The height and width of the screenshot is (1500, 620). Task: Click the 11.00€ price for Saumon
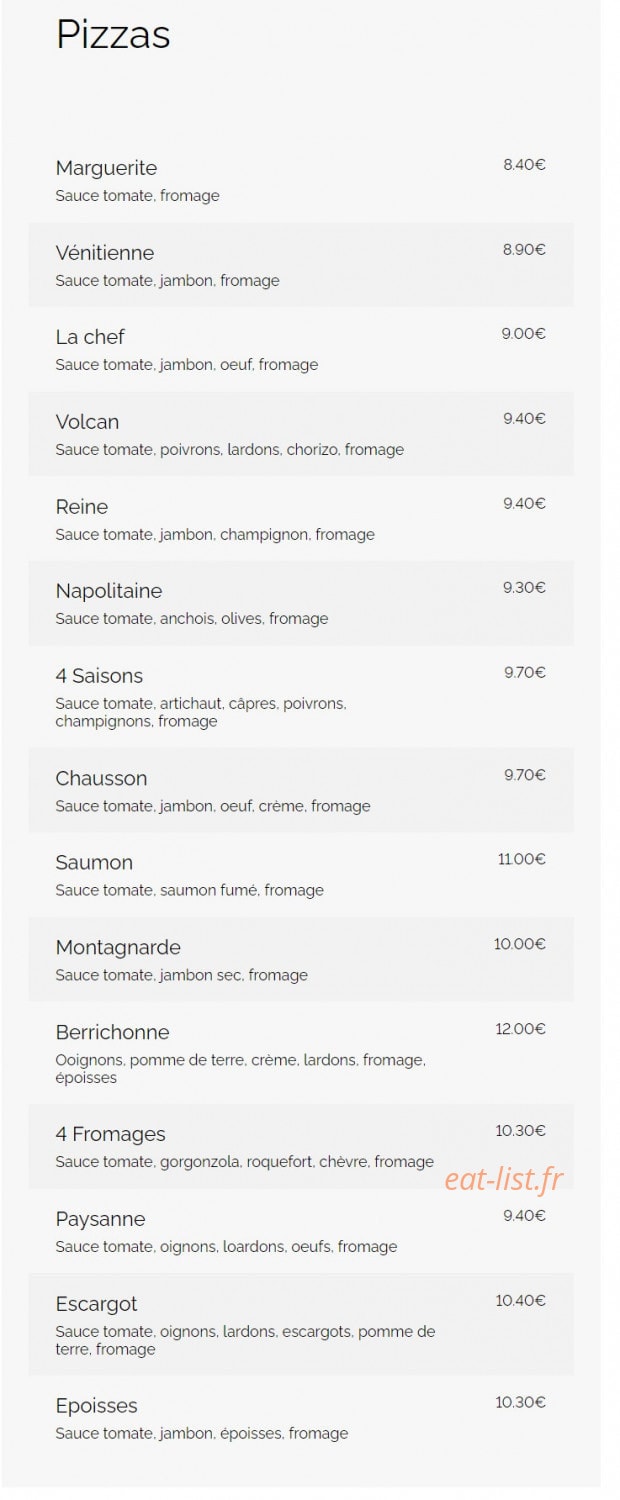522,859
